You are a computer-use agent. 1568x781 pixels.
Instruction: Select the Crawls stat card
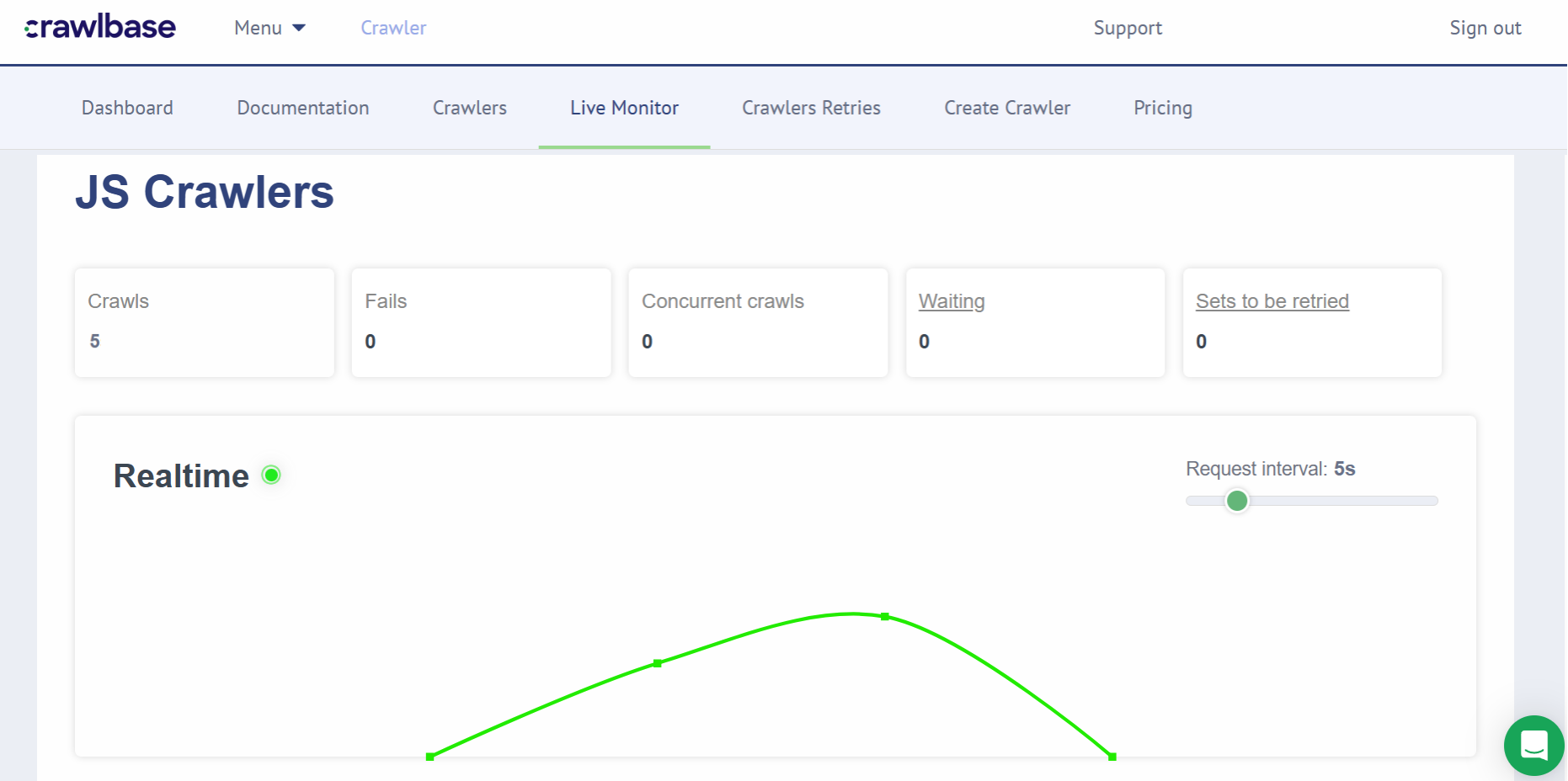tap(204, 322)
